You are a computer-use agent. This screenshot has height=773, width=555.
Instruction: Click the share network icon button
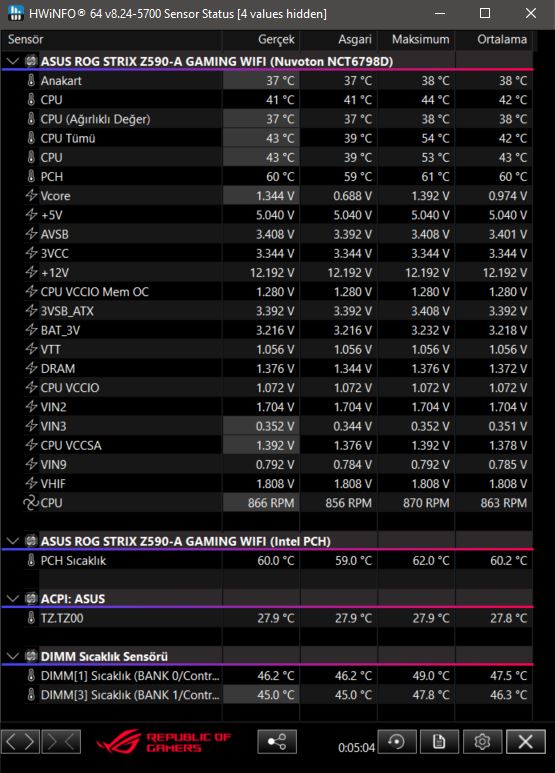pos(277,742)
